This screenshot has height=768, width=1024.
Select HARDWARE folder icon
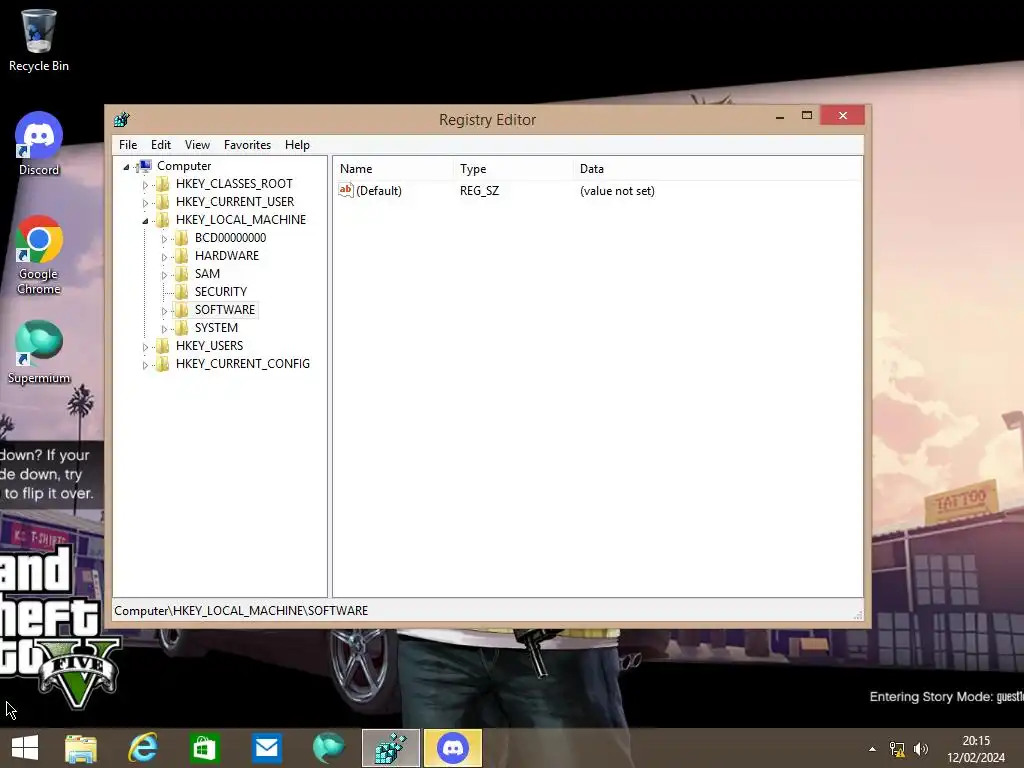pyautogui.click(x=182, y=255)
